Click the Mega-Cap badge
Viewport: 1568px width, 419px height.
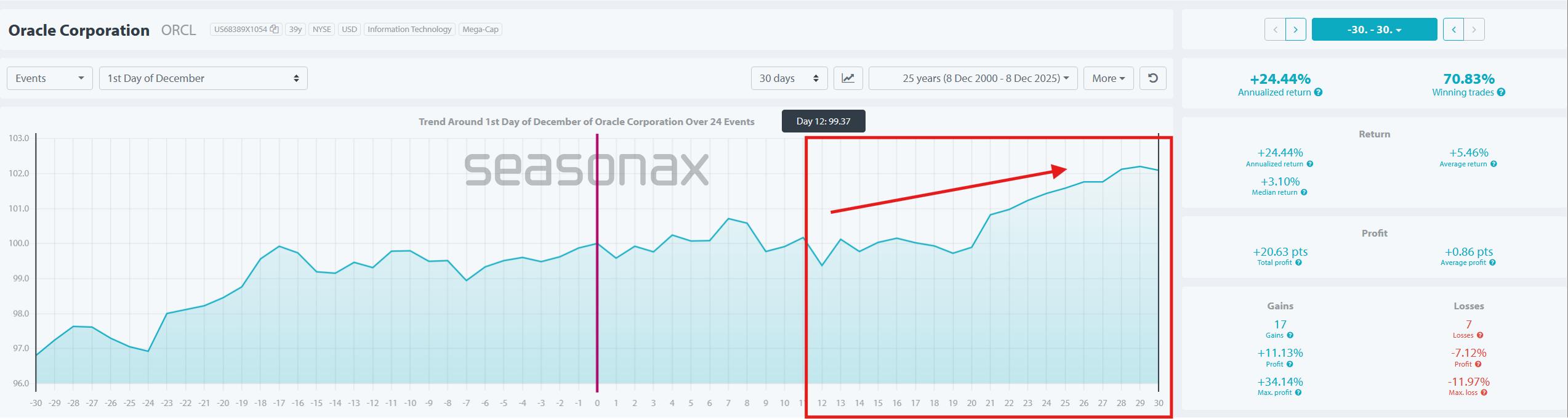tap(480, 30)
